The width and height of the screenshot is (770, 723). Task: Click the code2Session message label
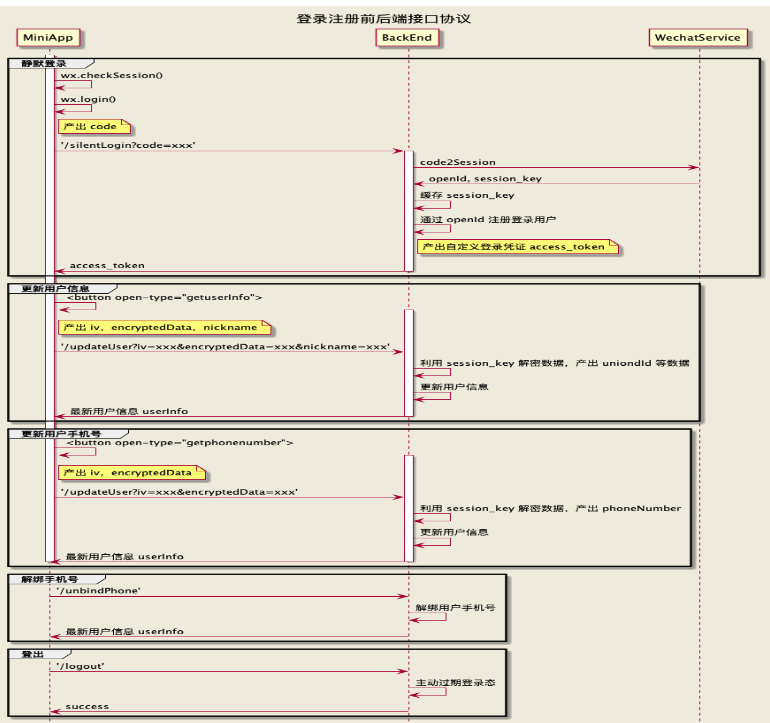[458, 162]
